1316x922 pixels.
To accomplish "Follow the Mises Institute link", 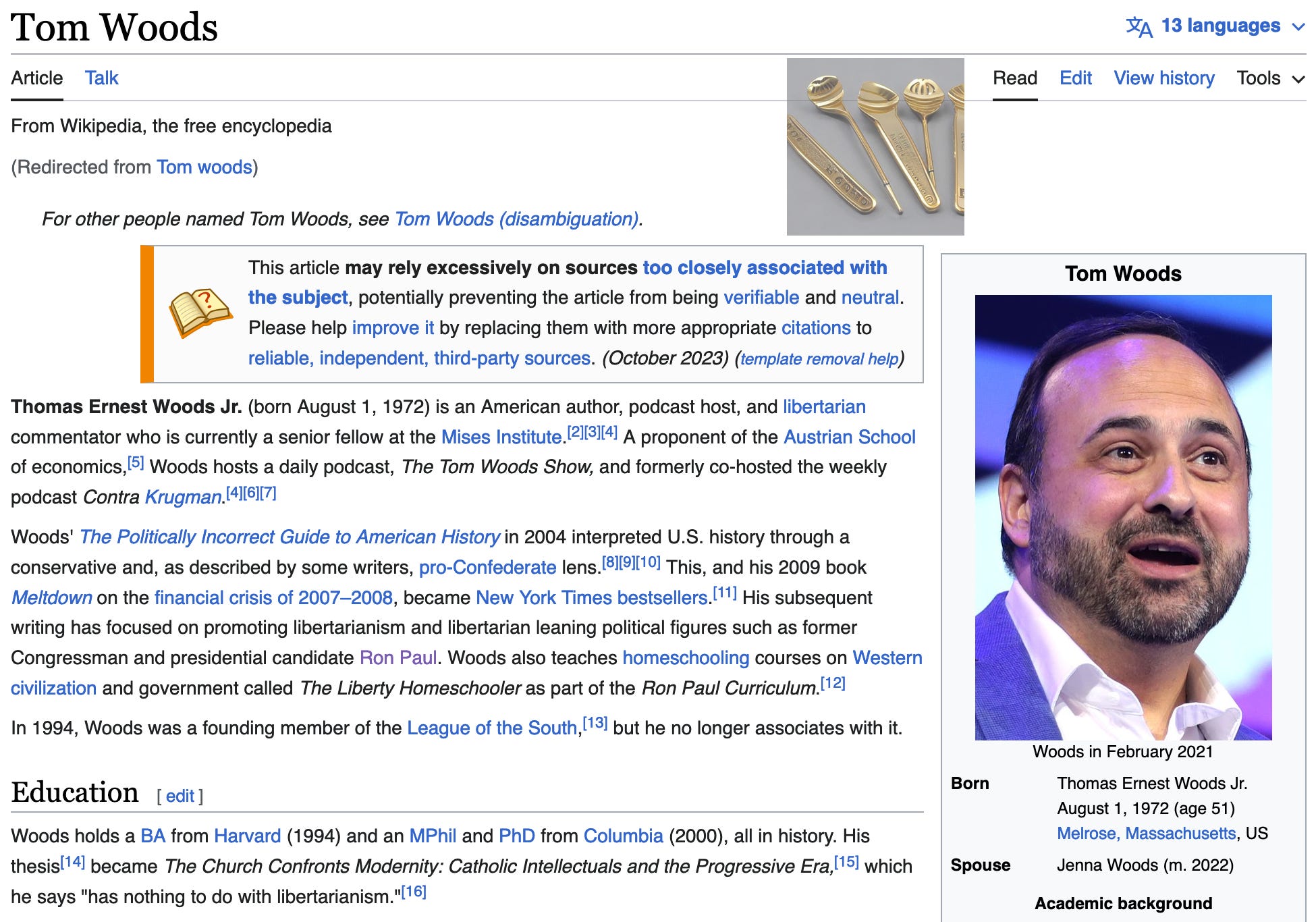I will pyautogui.click(x=501, y=437).
